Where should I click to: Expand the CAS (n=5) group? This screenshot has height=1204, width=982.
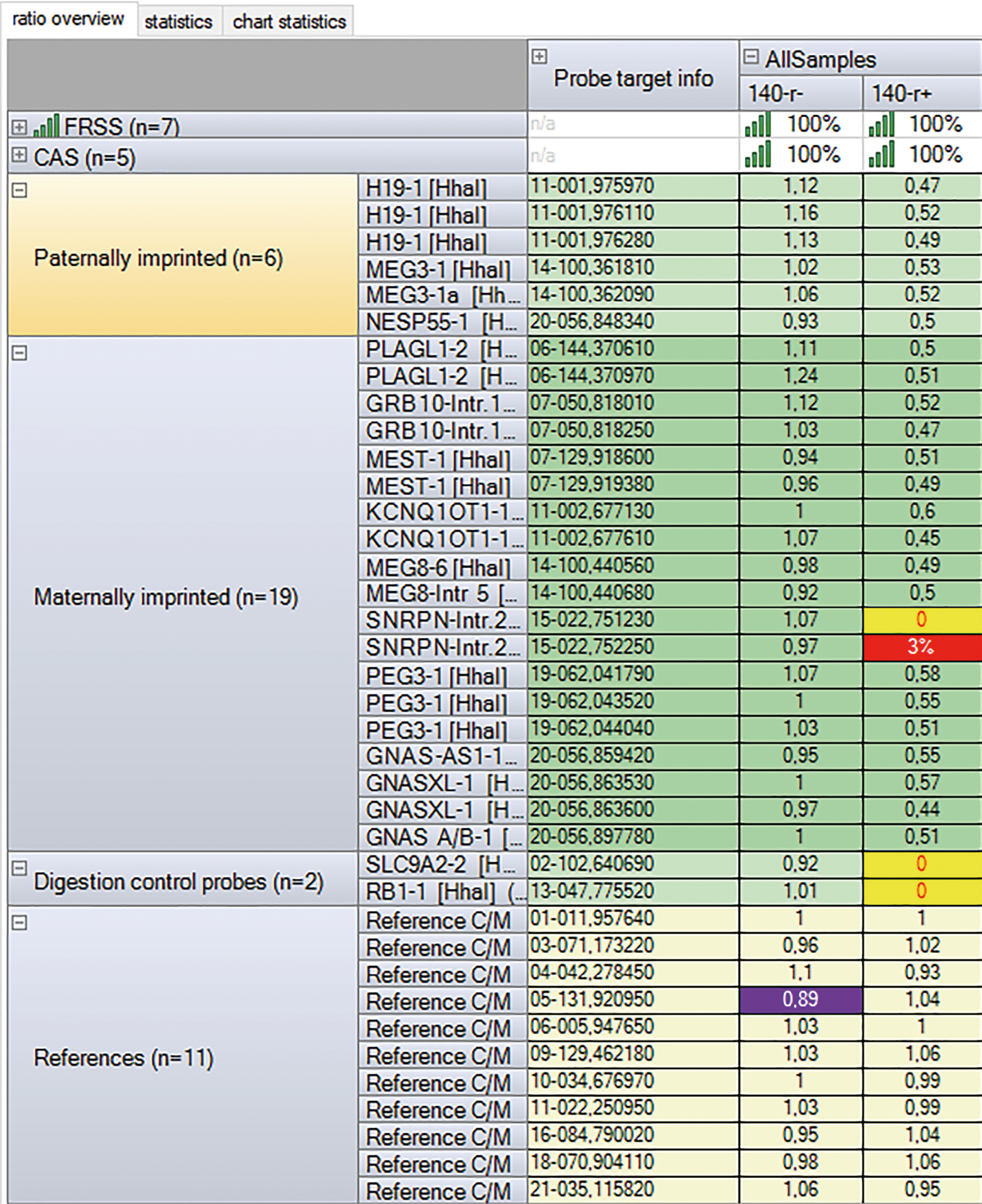pyautogui.click(x=18, y=154)
